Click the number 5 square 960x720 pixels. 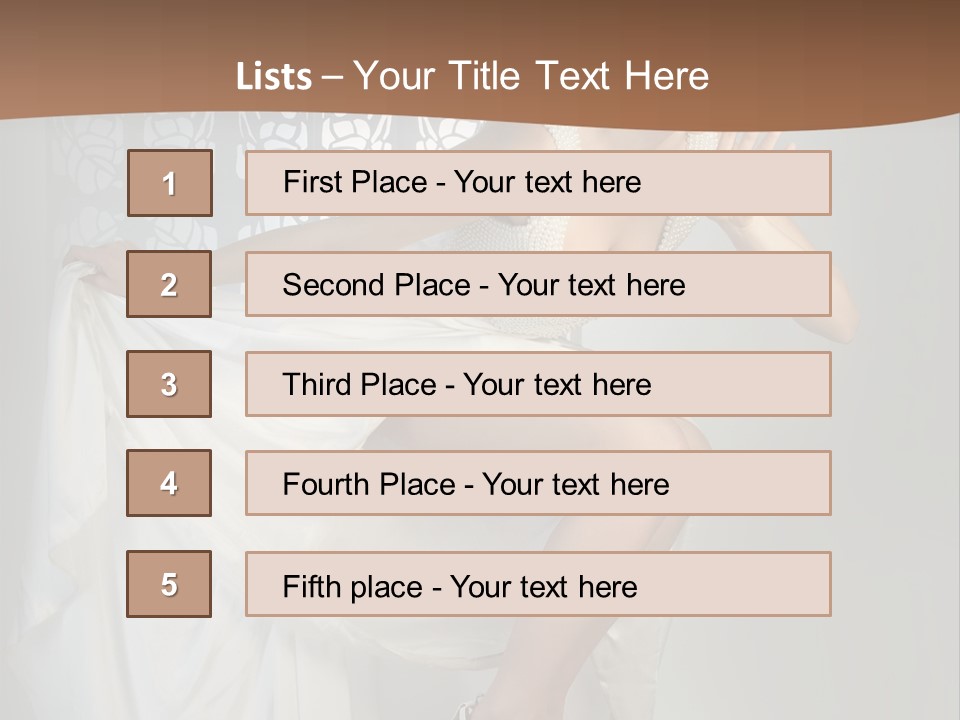(x=169, y=584)
